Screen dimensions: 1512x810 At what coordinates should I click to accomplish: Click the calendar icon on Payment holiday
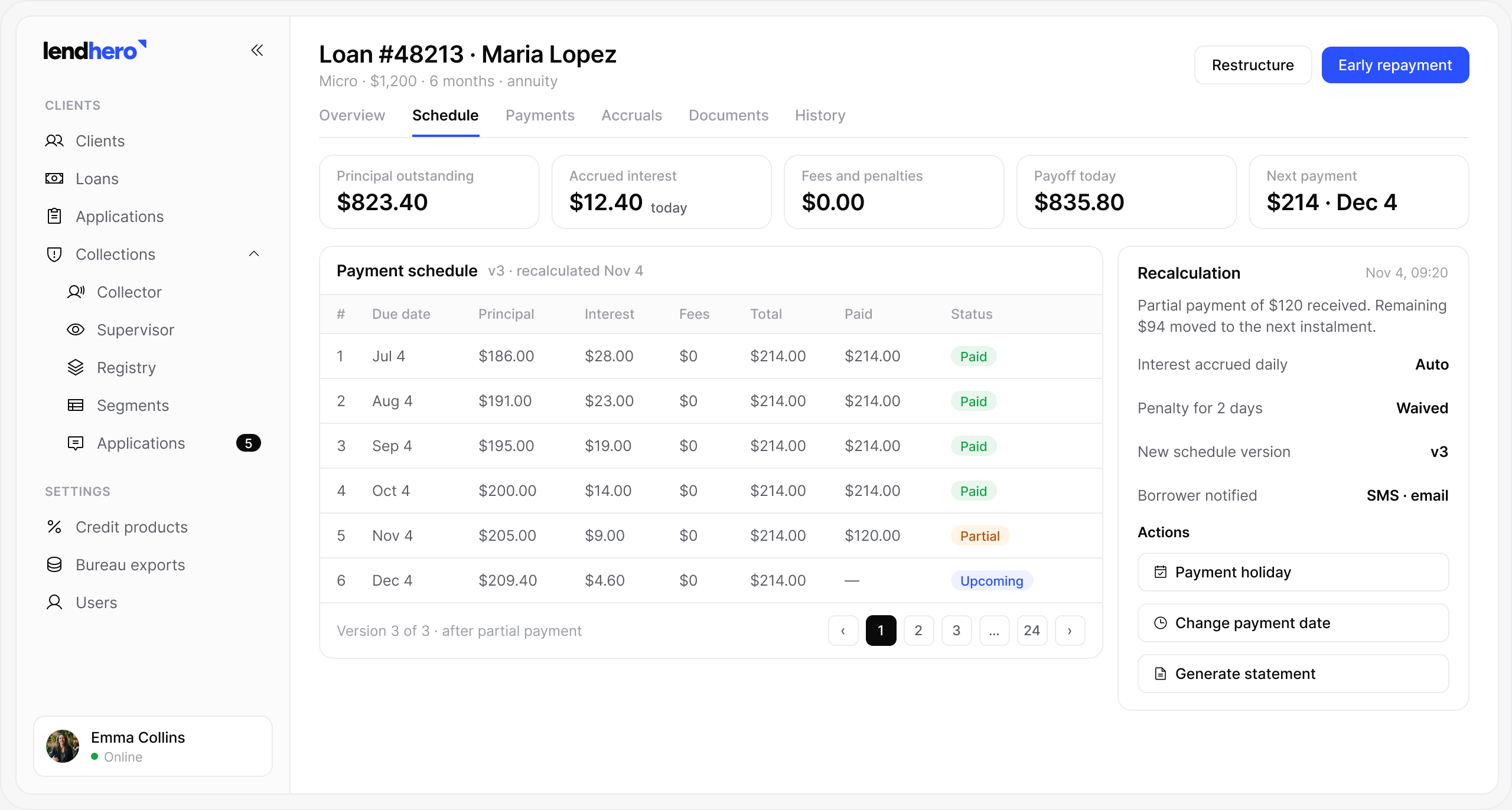(1161, 572)
